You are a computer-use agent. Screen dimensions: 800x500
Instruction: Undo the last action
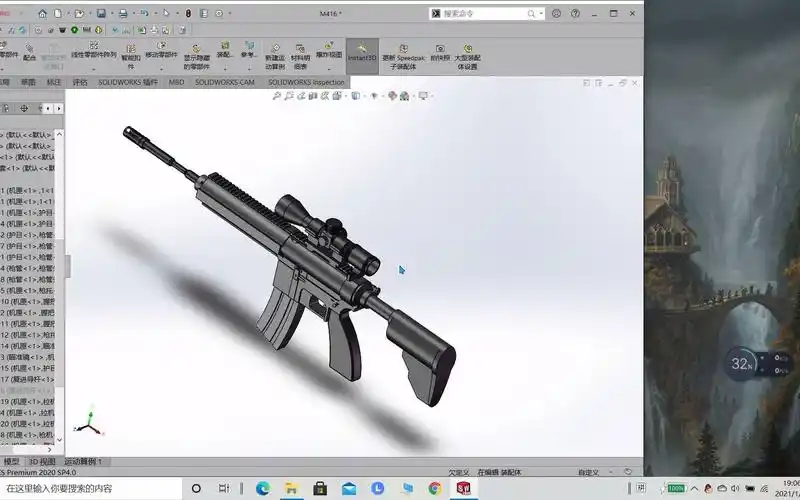coord(144,14)
